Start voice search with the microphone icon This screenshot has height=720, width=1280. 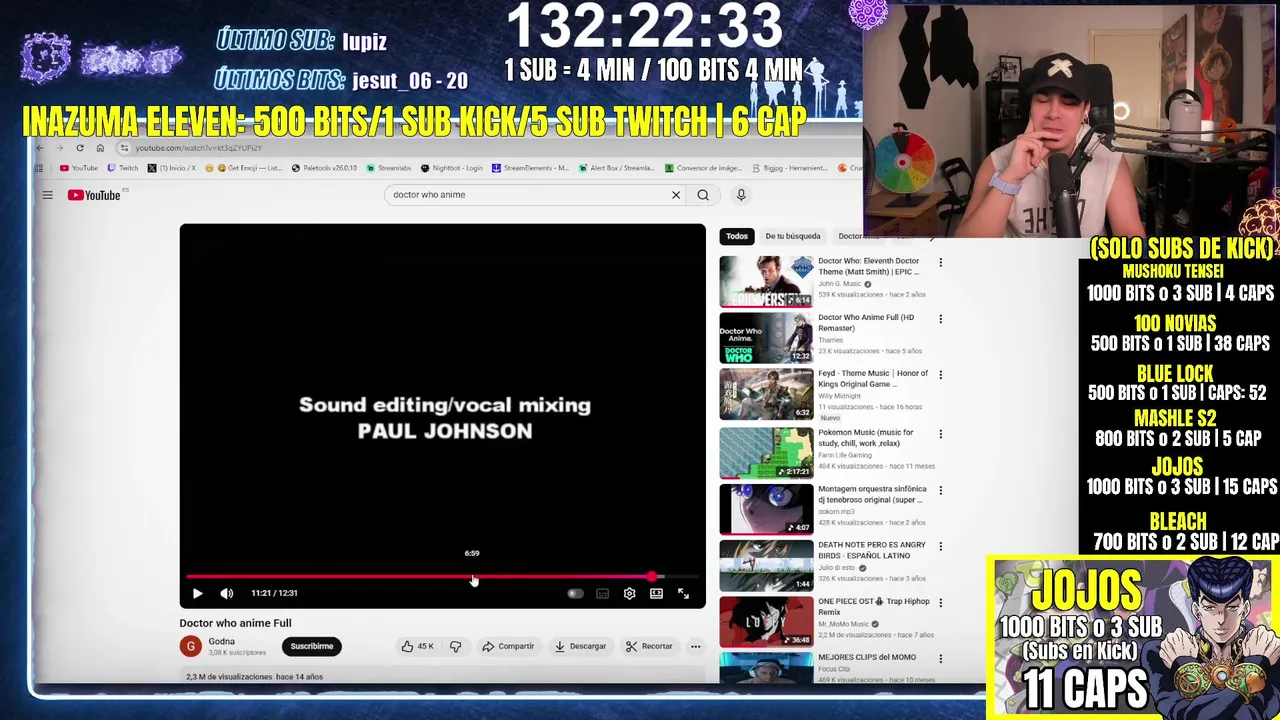click(x=741, y=195)
